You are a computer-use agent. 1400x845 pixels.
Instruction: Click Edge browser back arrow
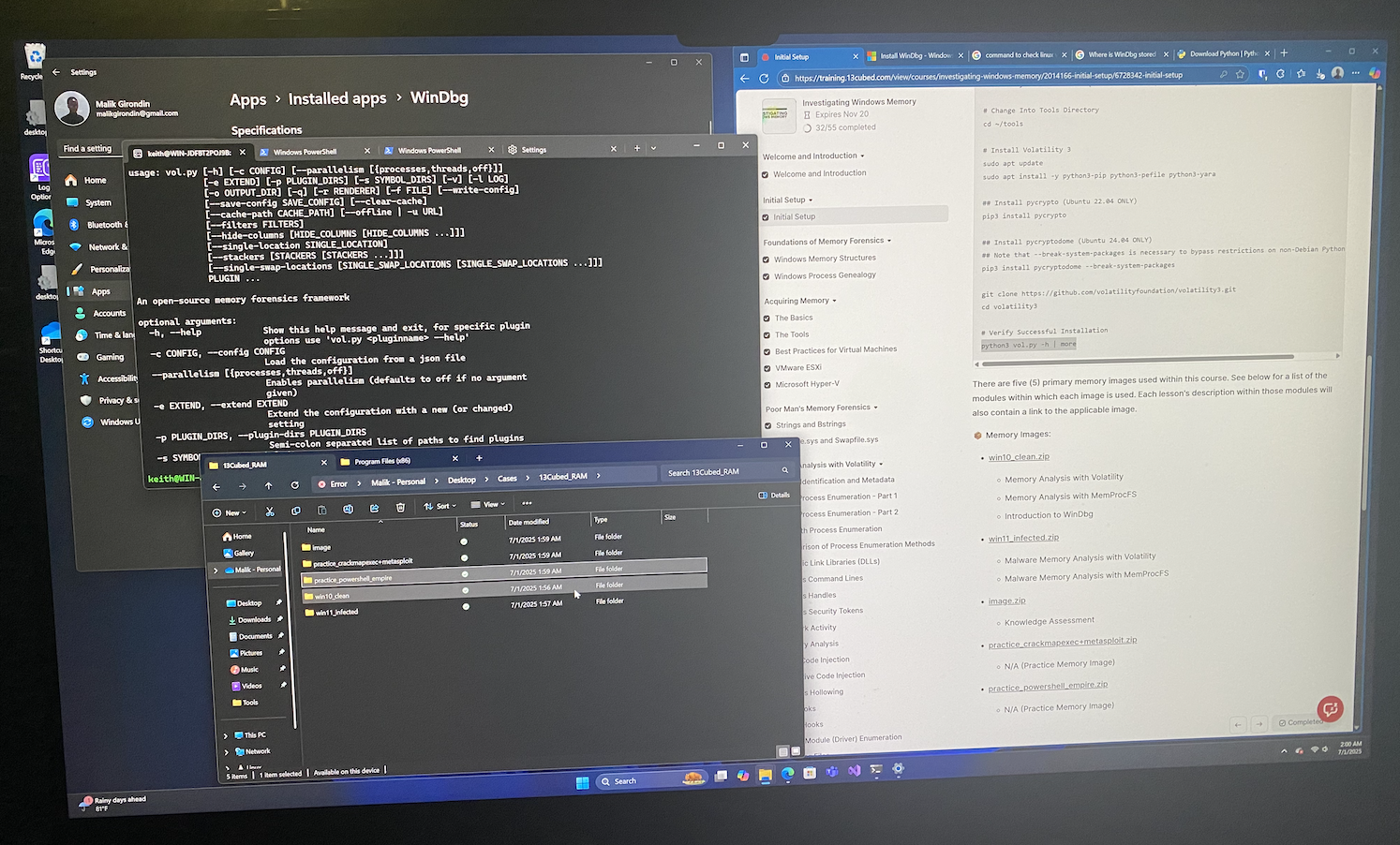tap(745, 78)
